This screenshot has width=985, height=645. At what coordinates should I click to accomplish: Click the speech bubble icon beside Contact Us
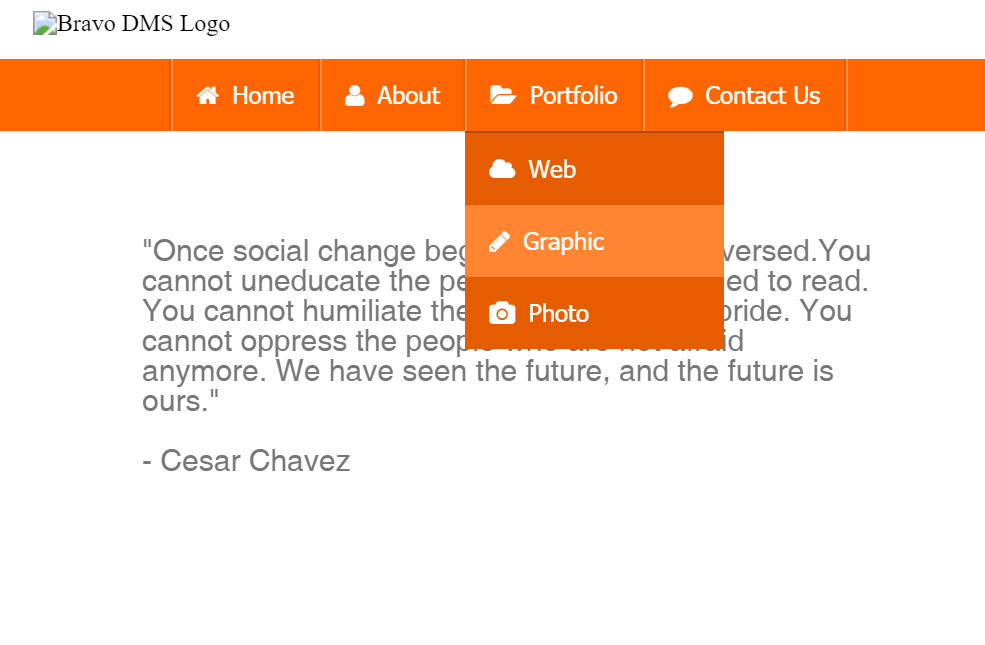[x=680, y=97]
